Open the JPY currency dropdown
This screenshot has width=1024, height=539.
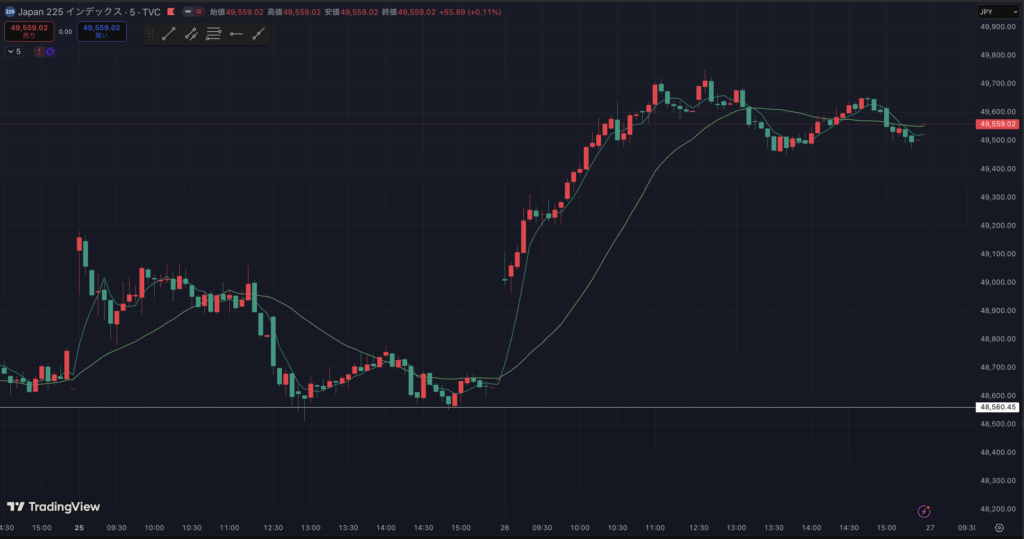(x=997, y=12)
